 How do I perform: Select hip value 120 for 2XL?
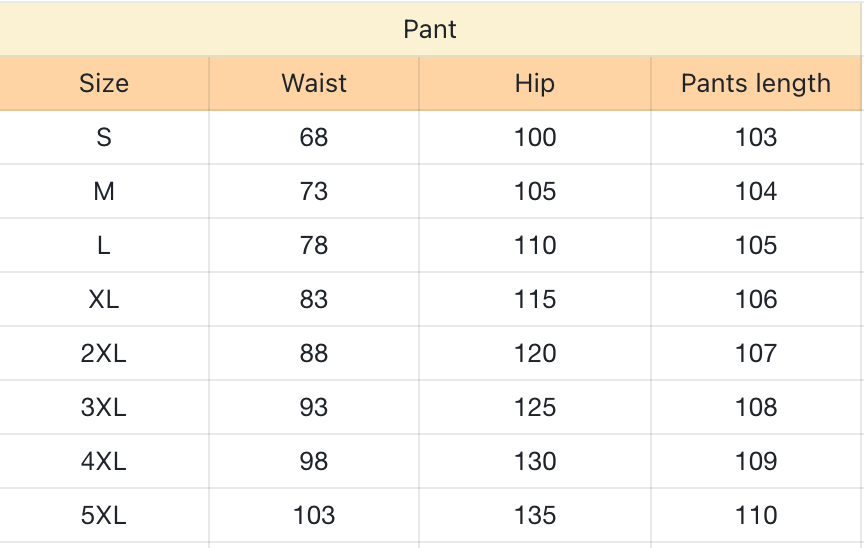point(535,353)
